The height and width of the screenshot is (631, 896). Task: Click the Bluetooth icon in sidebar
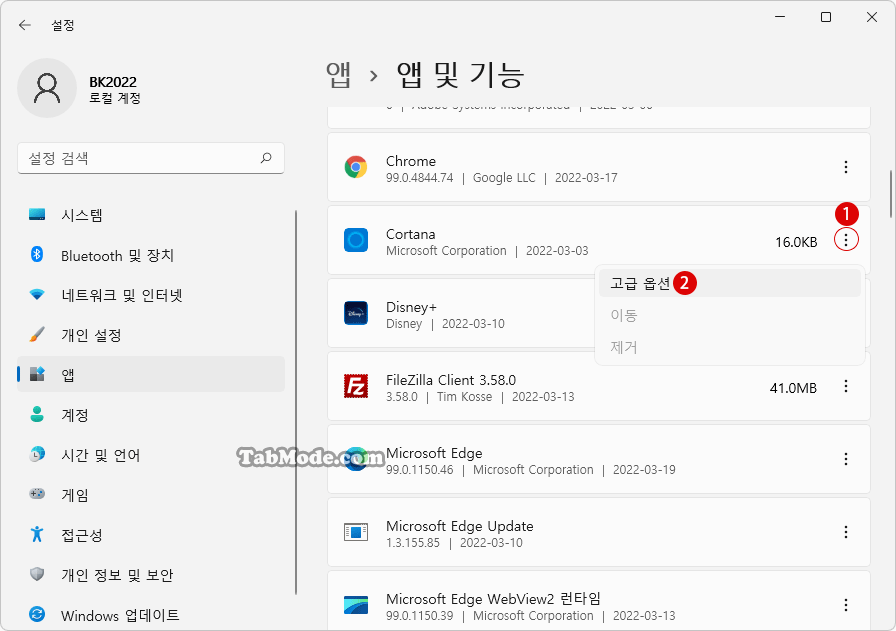click(37, 254)
